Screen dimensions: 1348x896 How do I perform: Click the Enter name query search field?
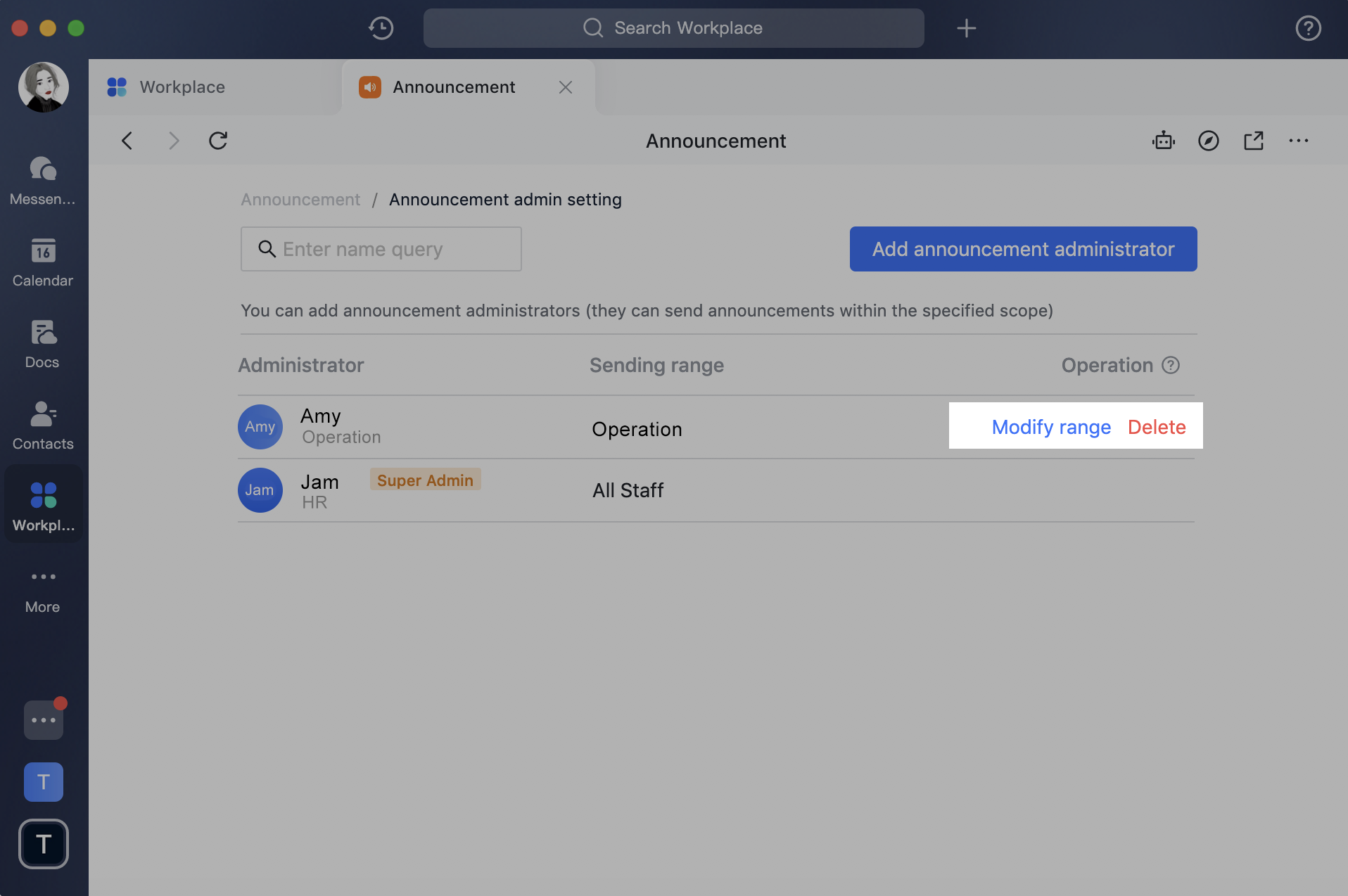[381, 249]
